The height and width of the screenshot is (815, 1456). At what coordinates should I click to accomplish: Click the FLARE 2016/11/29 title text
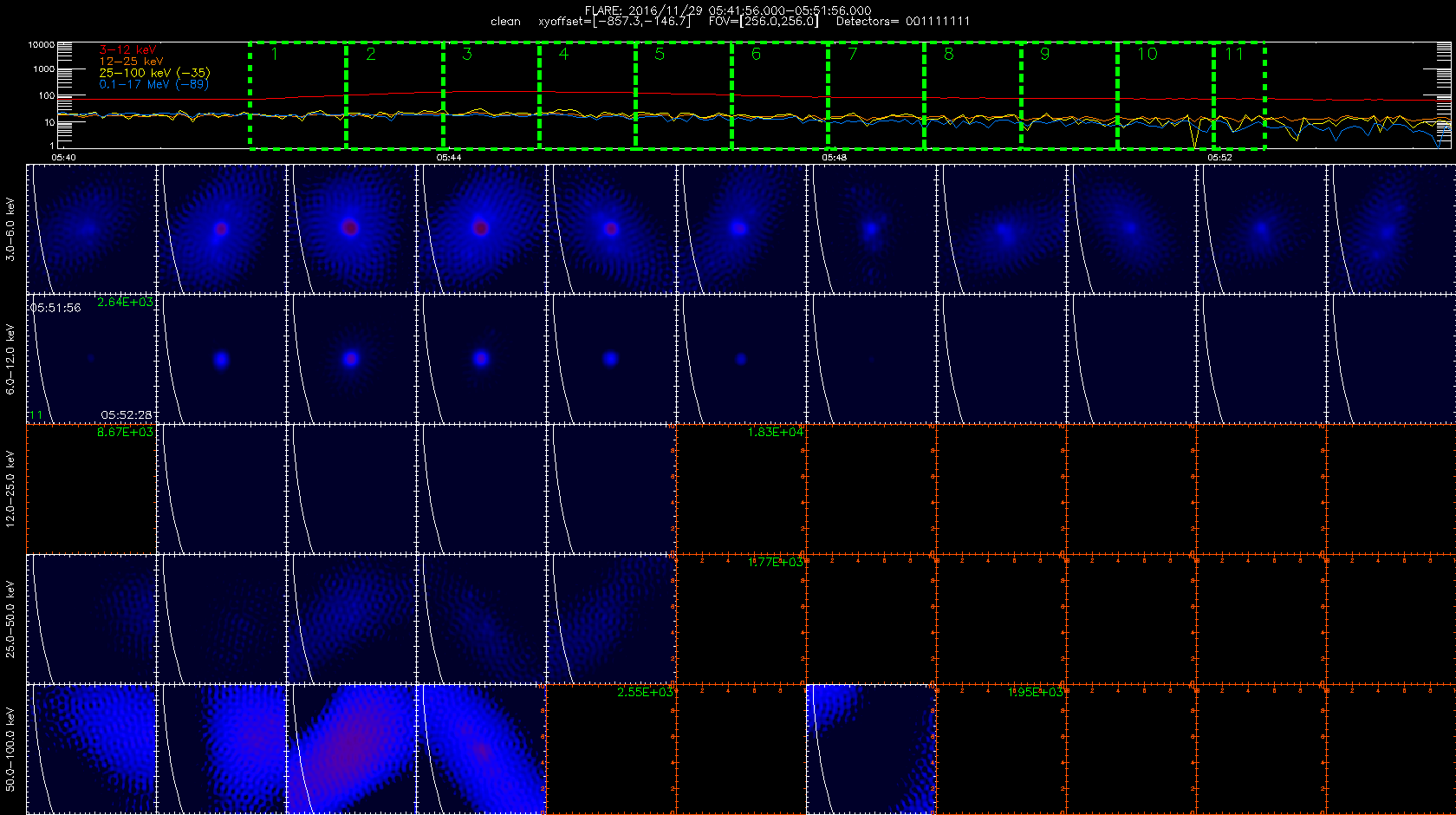tap(728, 10)
